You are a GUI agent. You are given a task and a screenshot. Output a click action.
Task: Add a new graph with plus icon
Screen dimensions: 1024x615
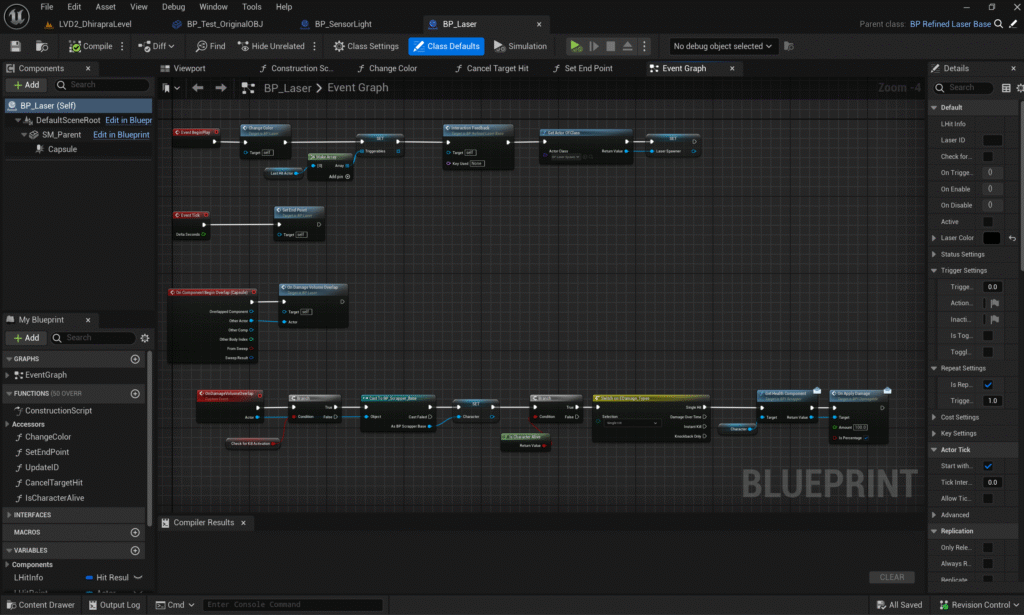pos(135,359)
